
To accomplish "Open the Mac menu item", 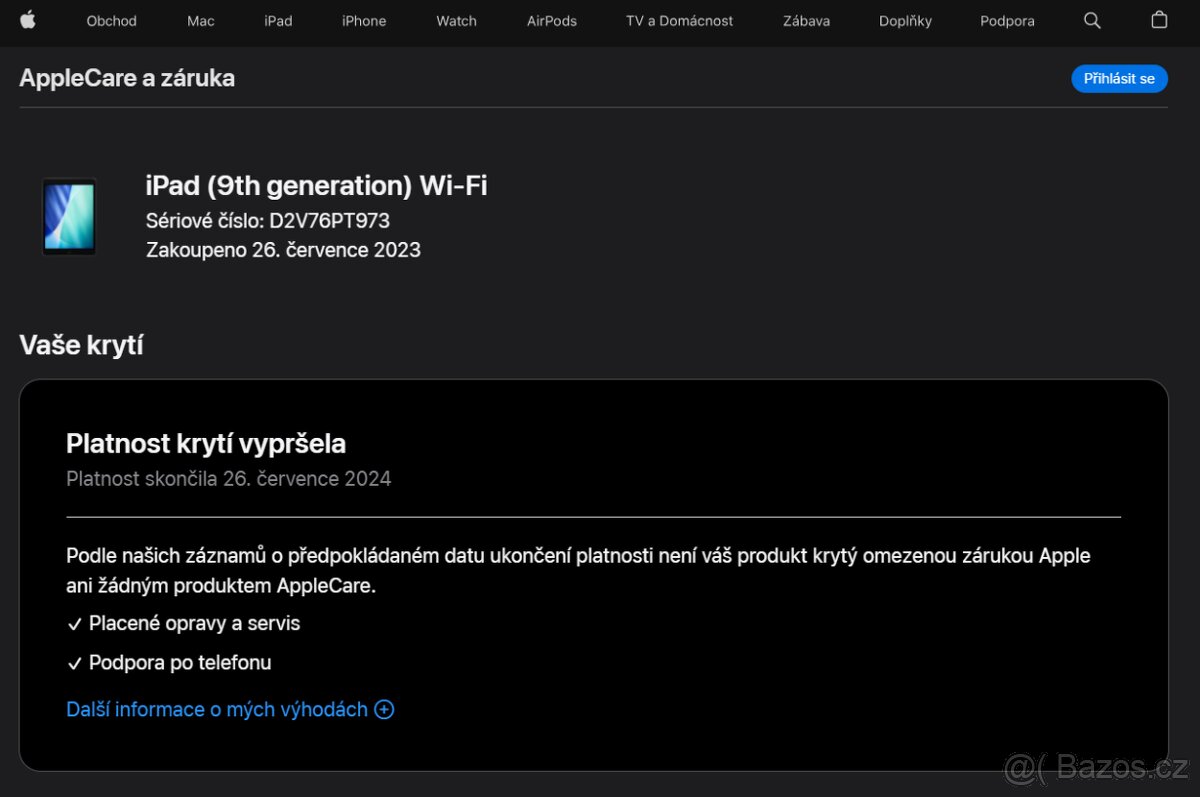I will tap(200, 21).
